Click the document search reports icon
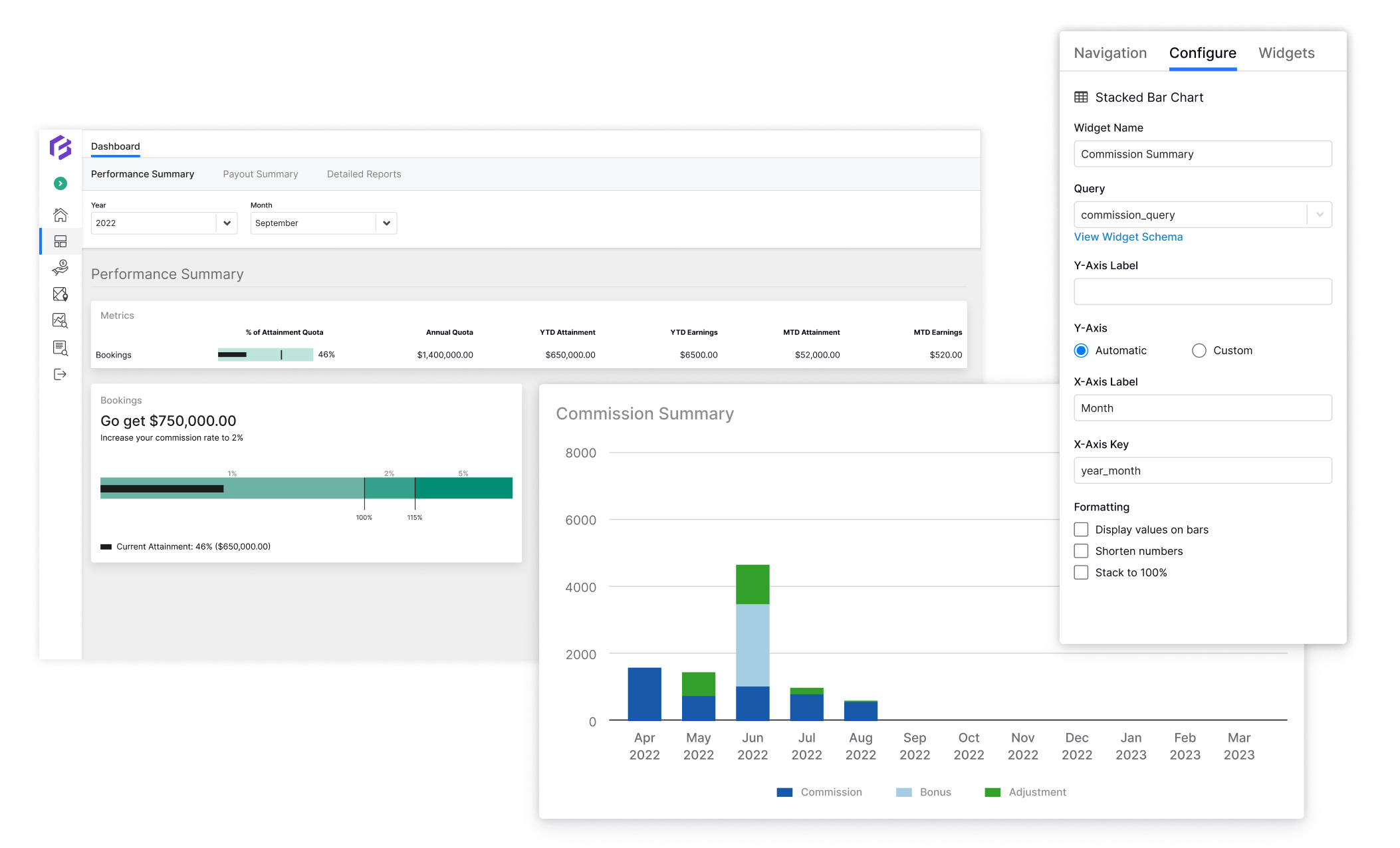 [x=60, y=348]
